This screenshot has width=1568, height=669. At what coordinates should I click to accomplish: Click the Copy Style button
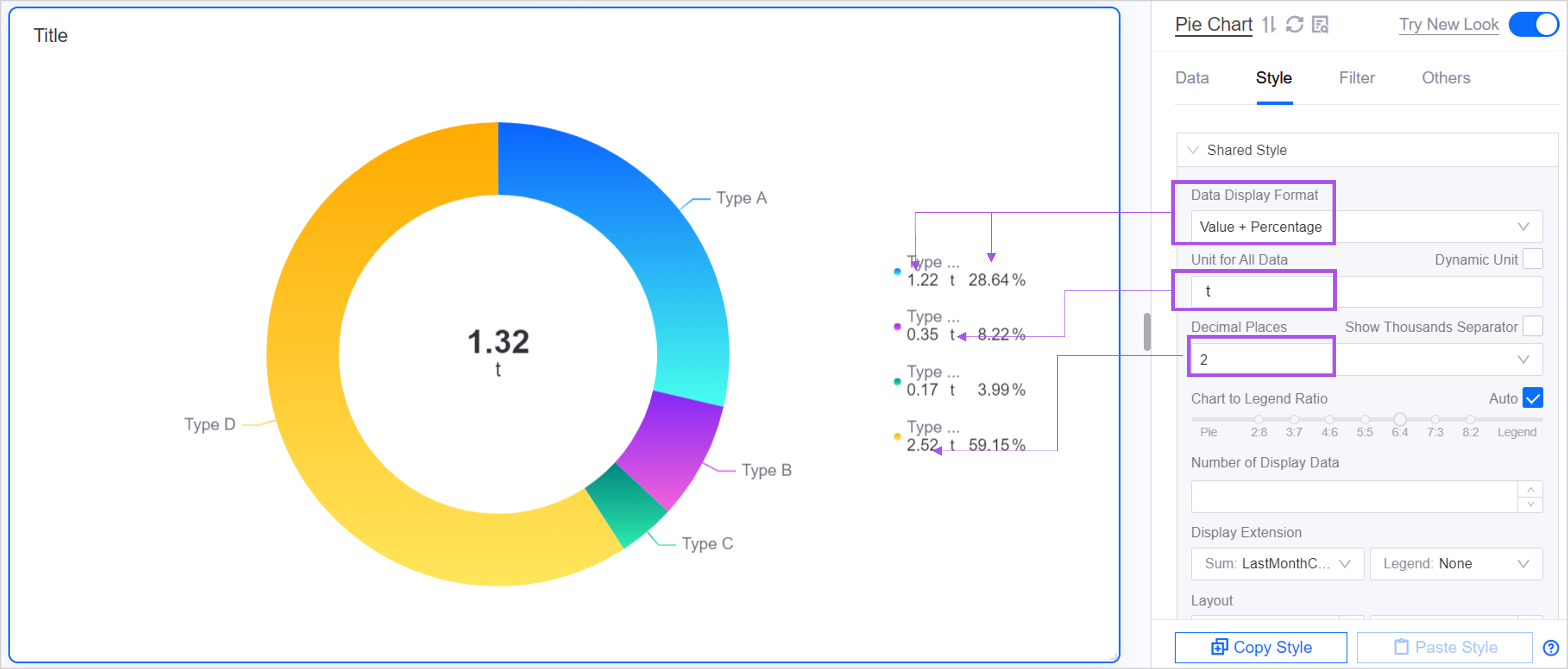tap(1261, 647)
